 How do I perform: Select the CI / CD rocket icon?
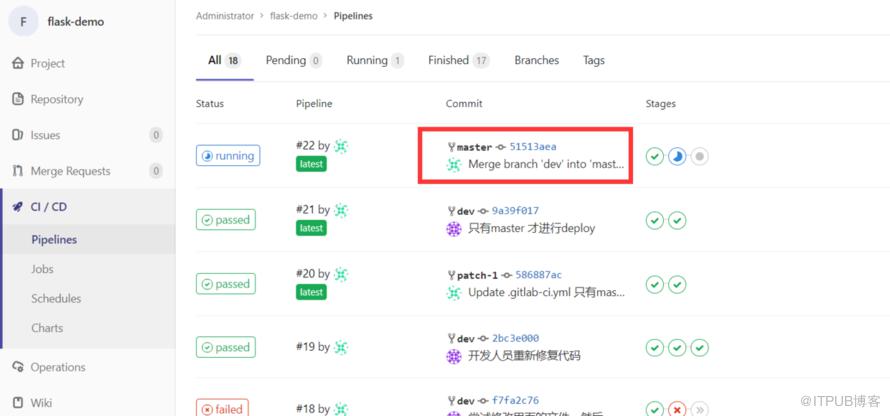[x=18, y=207]
